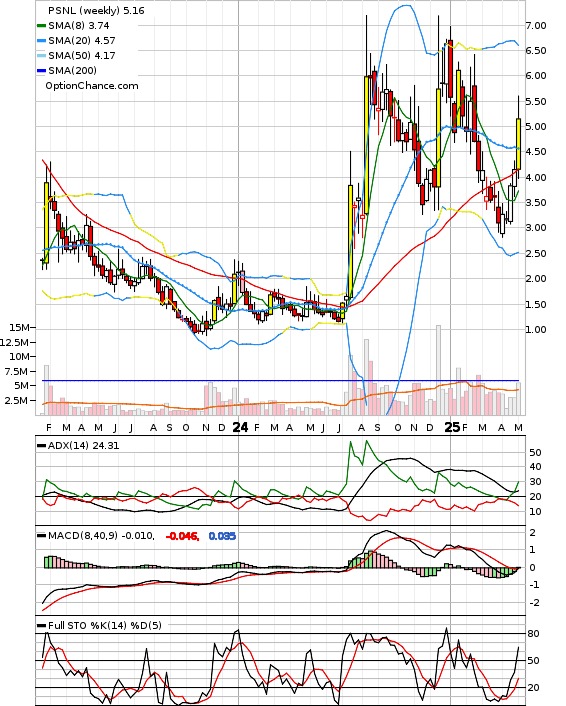Click the blue 0.035 MACD value
Image resolution: width=566 pixels, height=706 pixels.
(222, 536)
